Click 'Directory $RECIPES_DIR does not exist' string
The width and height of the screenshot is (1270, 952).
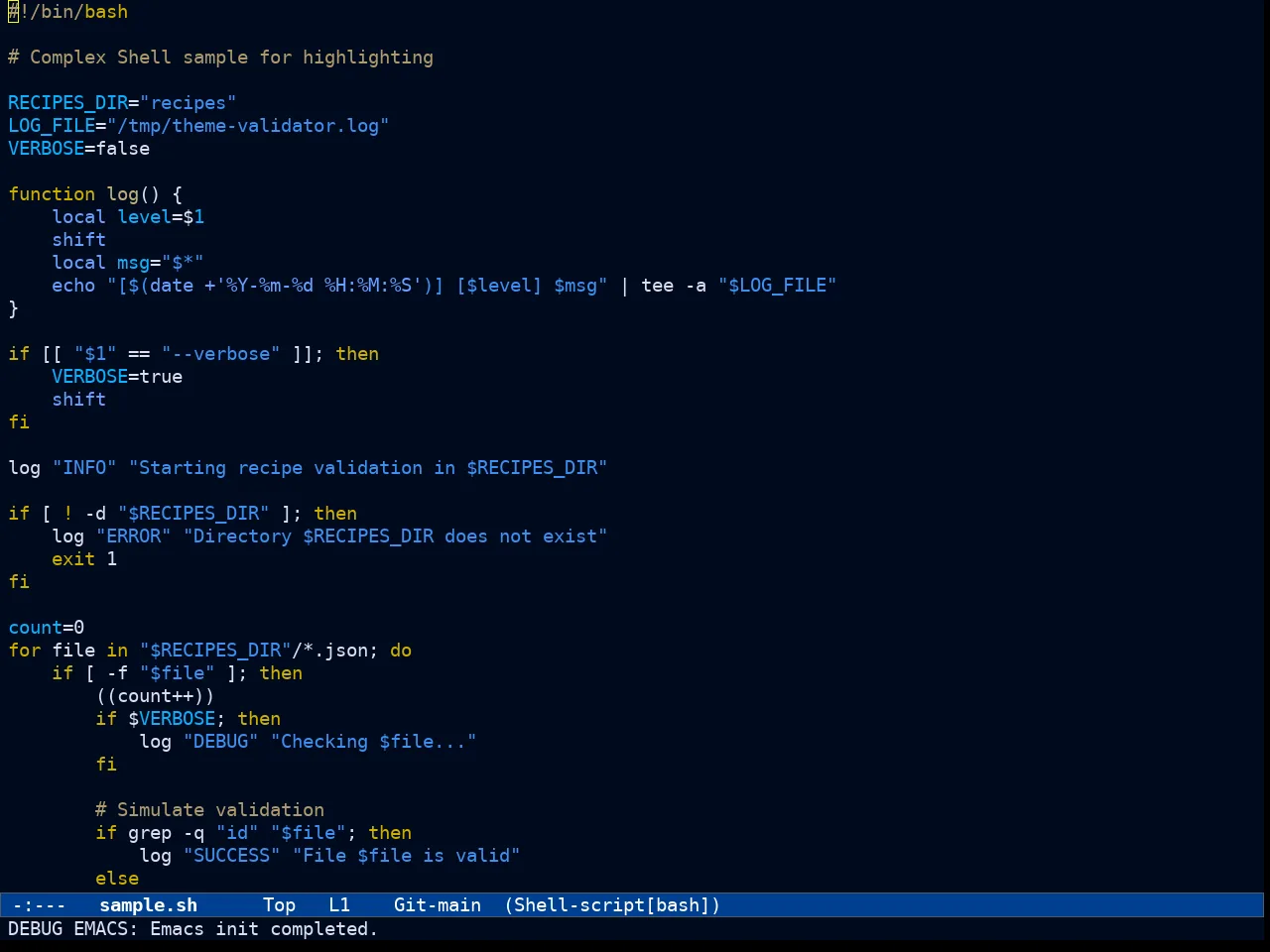click(396, 536)
